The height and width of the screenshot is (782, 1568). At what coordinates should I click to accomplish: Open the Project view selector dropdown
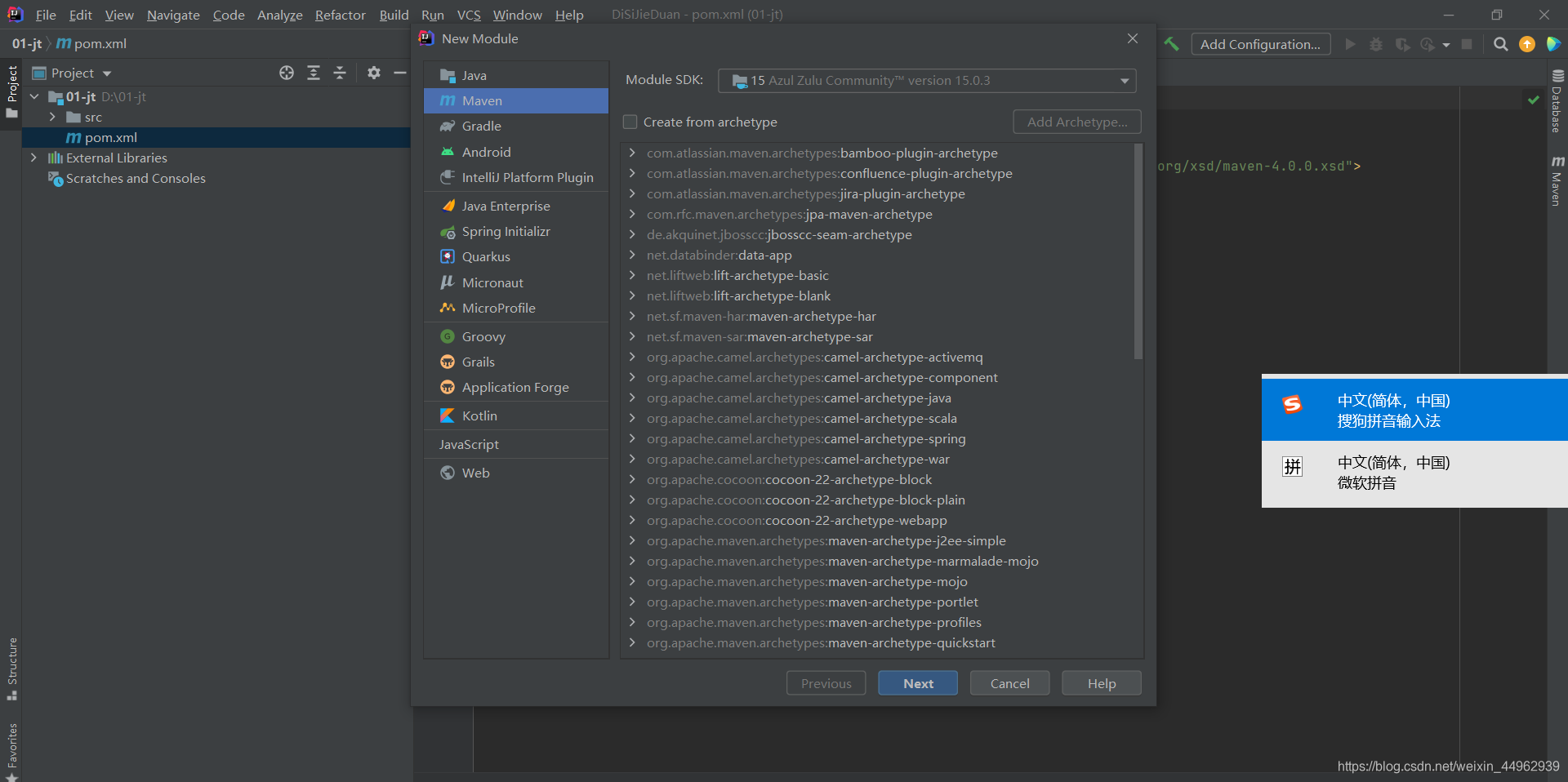click(x=72, y=73)
